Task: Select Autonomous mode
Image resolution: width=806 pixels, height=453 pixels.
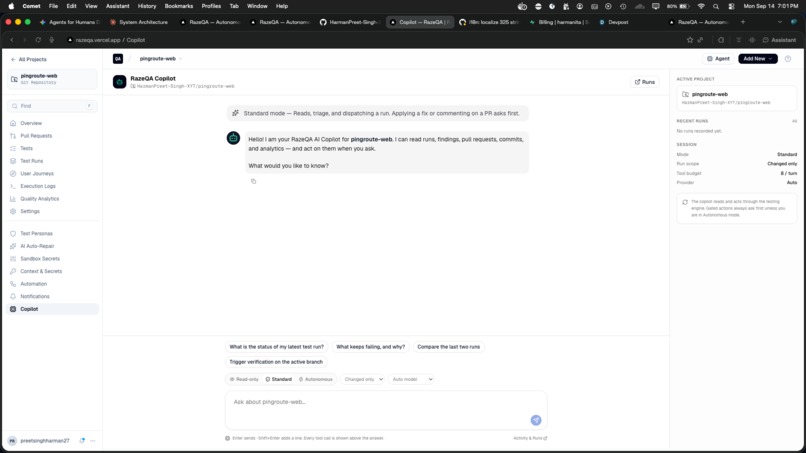Action: [x=316, y=379]
